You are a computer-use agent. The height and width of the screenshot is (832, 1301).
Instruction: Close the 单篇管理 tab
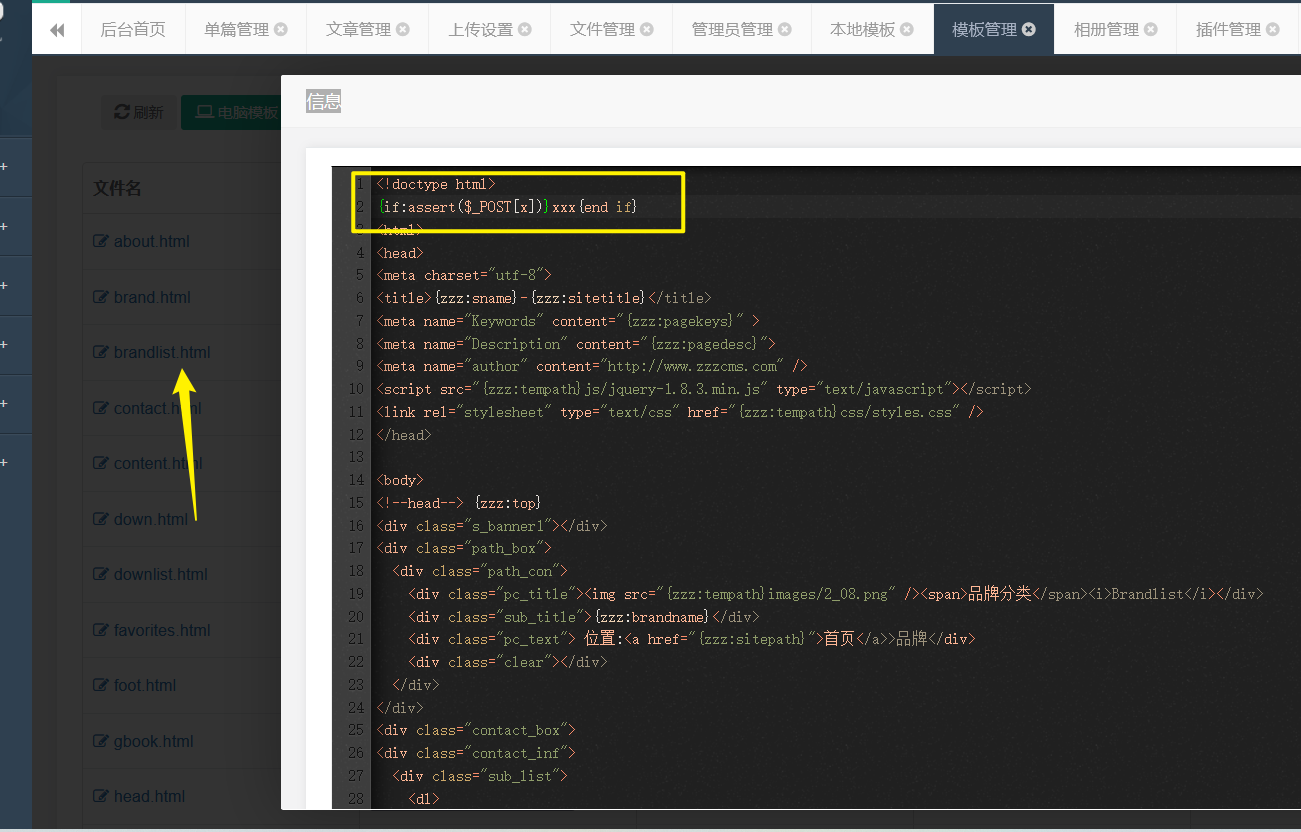pyautogui.click(x=281, y=29)
